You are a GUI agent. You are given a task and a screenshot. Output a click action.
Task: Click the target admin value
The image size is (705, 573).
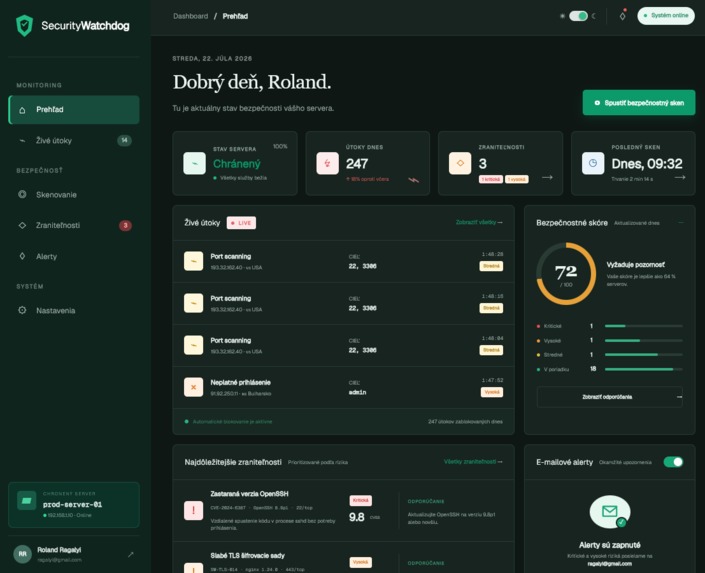click(x=357, y=393)
